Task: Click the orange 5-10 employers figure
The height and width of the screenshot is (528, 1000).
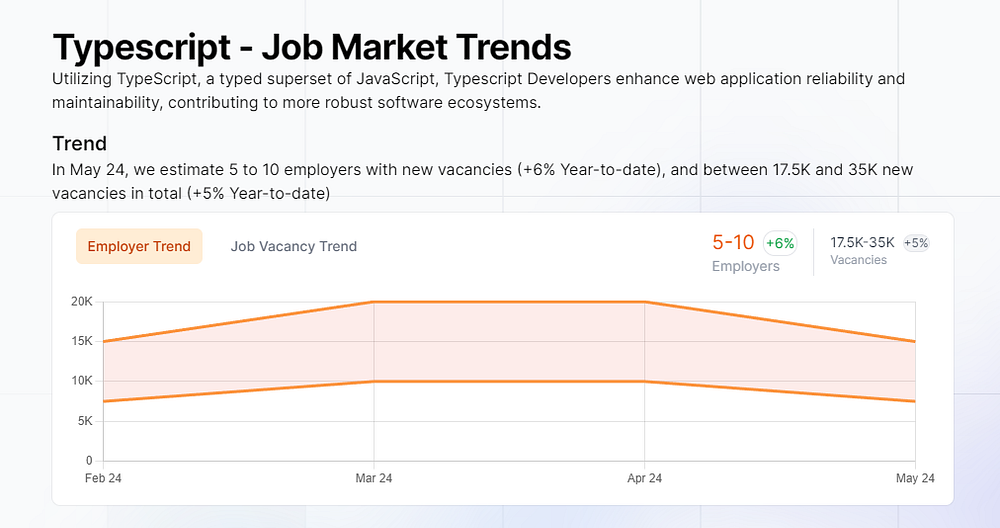Action: coord(733,242)
